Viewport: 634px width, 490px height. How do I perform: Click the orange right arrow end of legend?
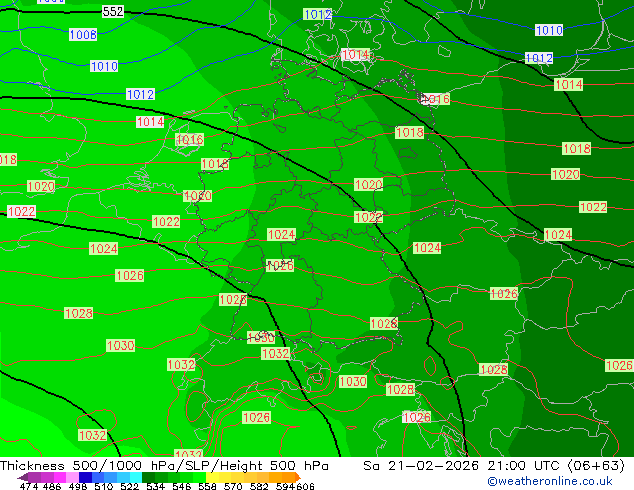296,477
